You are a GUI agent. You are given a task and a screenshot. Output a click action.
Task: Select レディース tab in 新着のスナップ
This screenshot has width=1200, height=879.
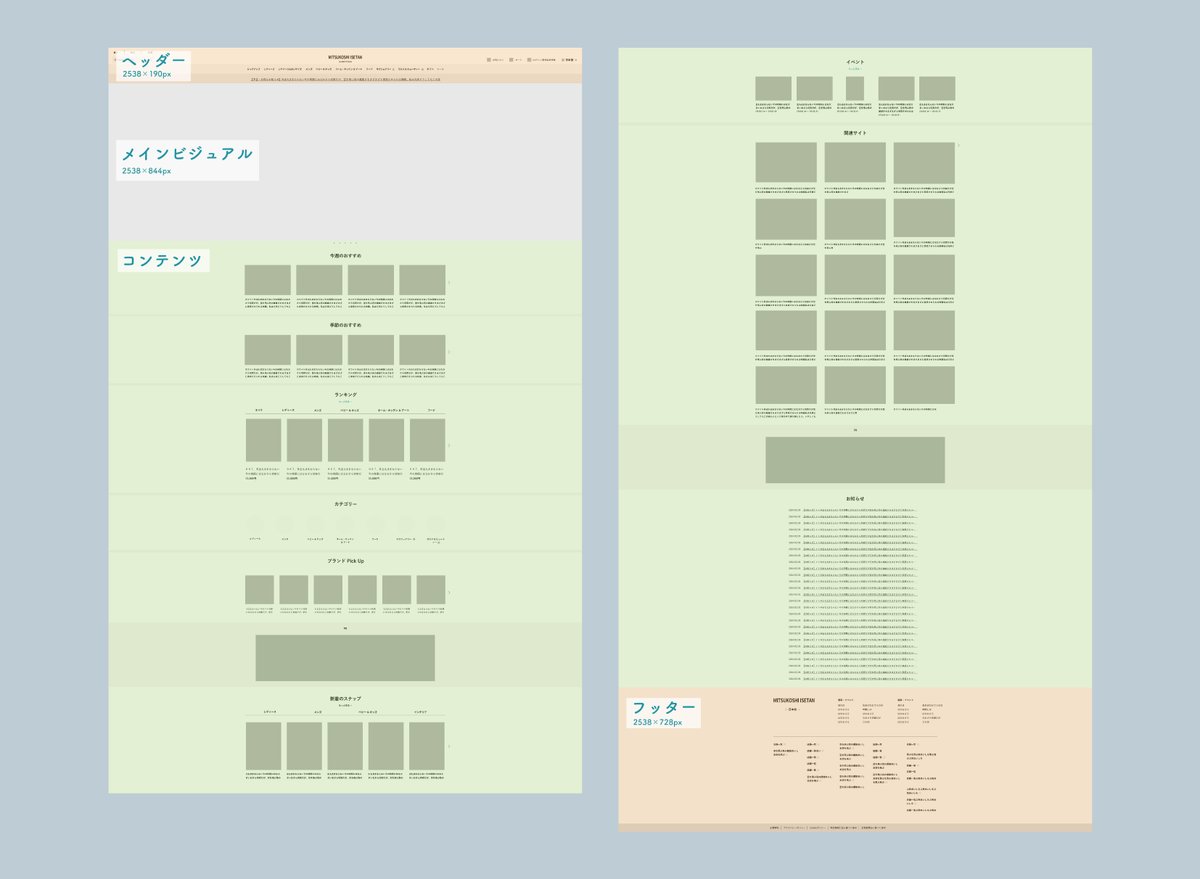pos(270,712)
